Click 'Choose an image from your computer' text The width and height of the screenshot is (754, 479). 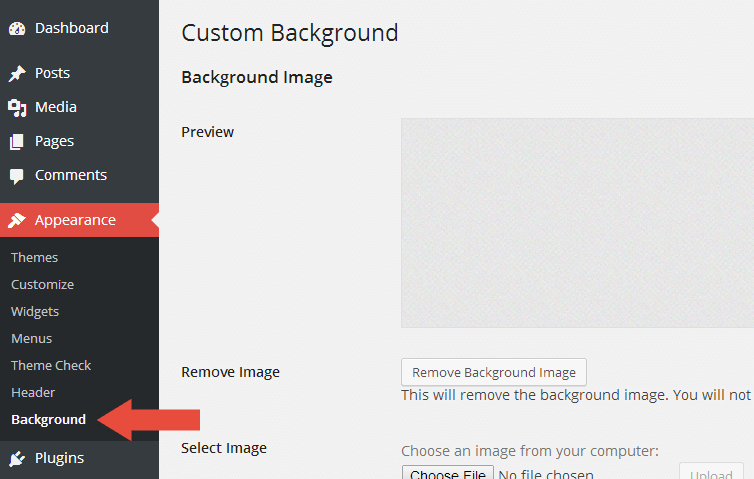(x=530, y=451)
